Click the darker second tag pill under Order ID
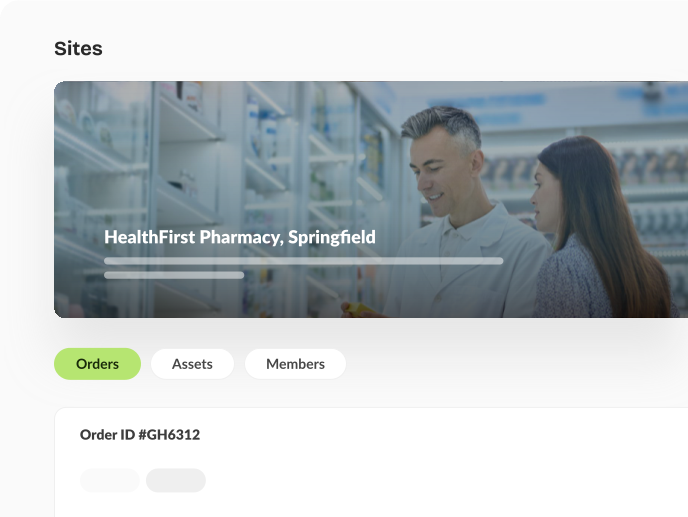 tap(176, 480)
